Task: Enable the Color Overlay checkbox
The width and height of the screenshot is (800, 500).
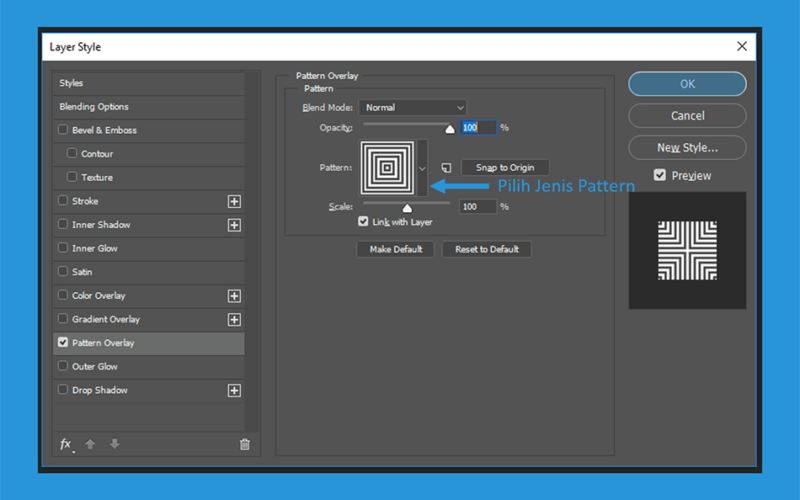Action: click(63, 294)
